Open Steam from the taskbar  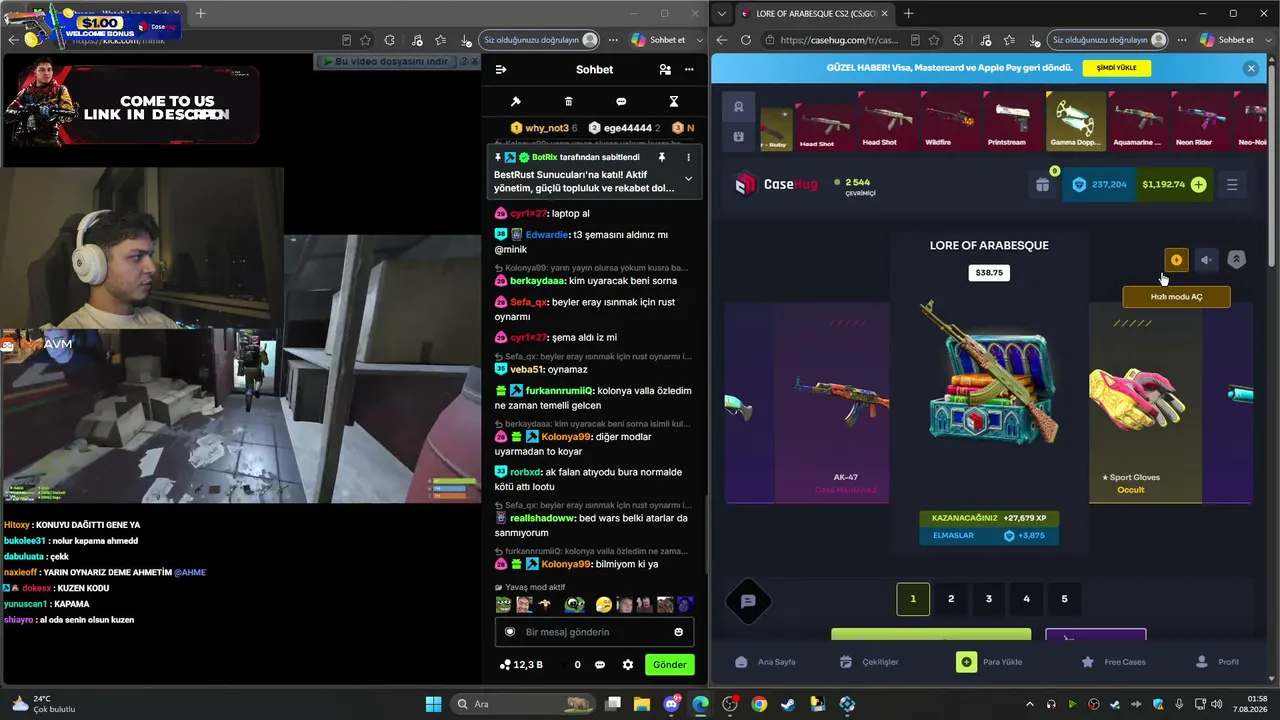tap(788, 704)
